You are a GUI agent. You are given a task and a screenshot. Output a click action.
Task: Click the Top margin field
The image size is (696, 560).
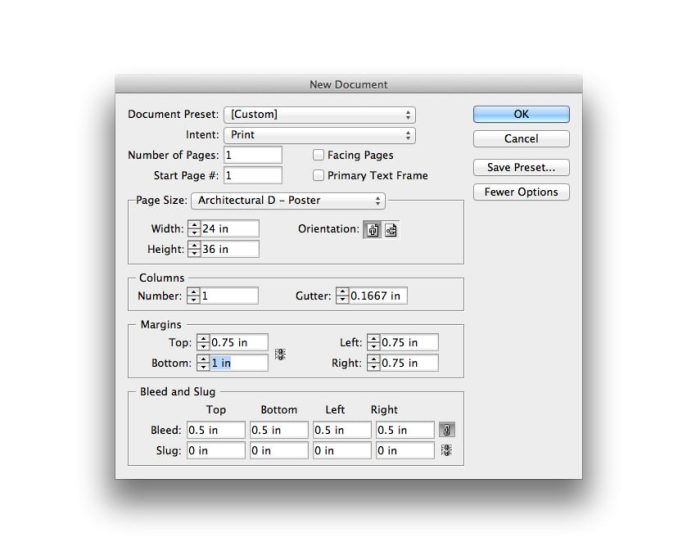point(239,342)
